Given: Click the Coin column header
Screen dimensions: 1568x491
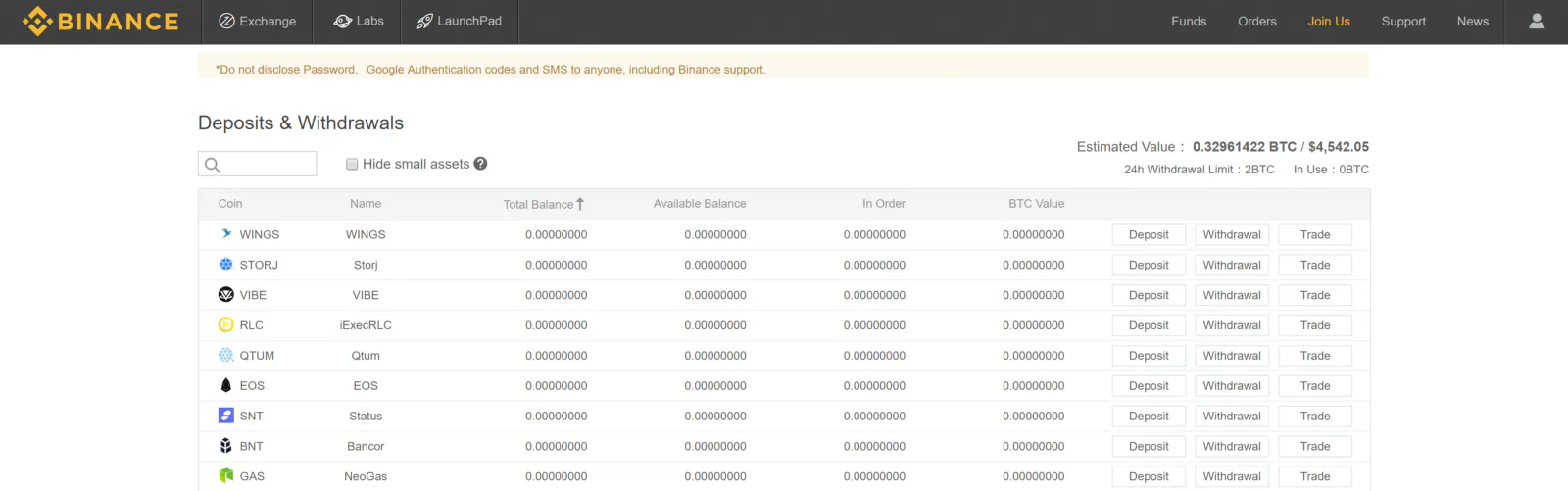Looking at the screenshot, I should coord(230,204).
